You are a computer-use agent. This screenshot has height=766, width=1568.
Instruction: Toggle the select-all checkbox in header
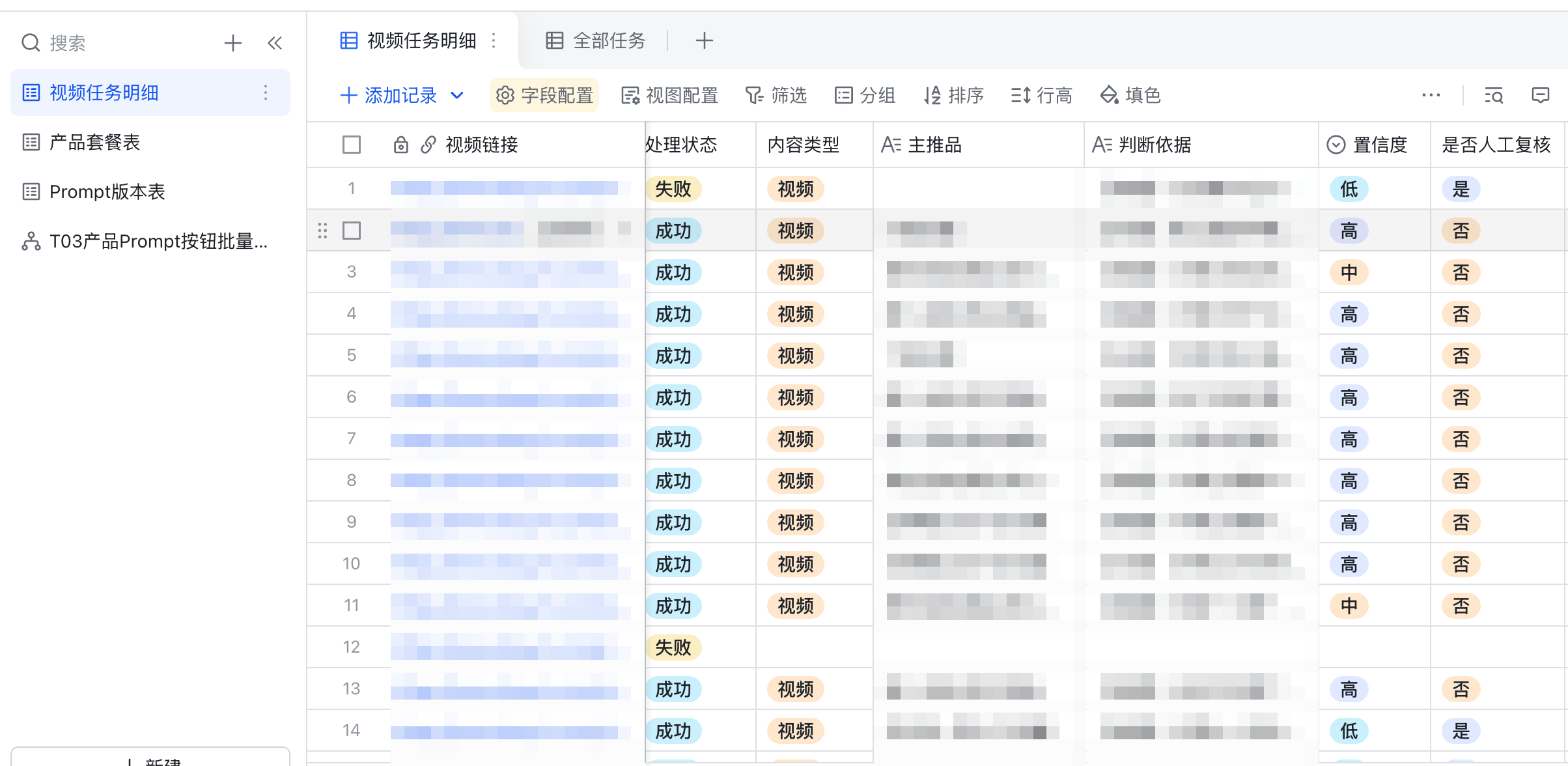click(x=352, y=145)
